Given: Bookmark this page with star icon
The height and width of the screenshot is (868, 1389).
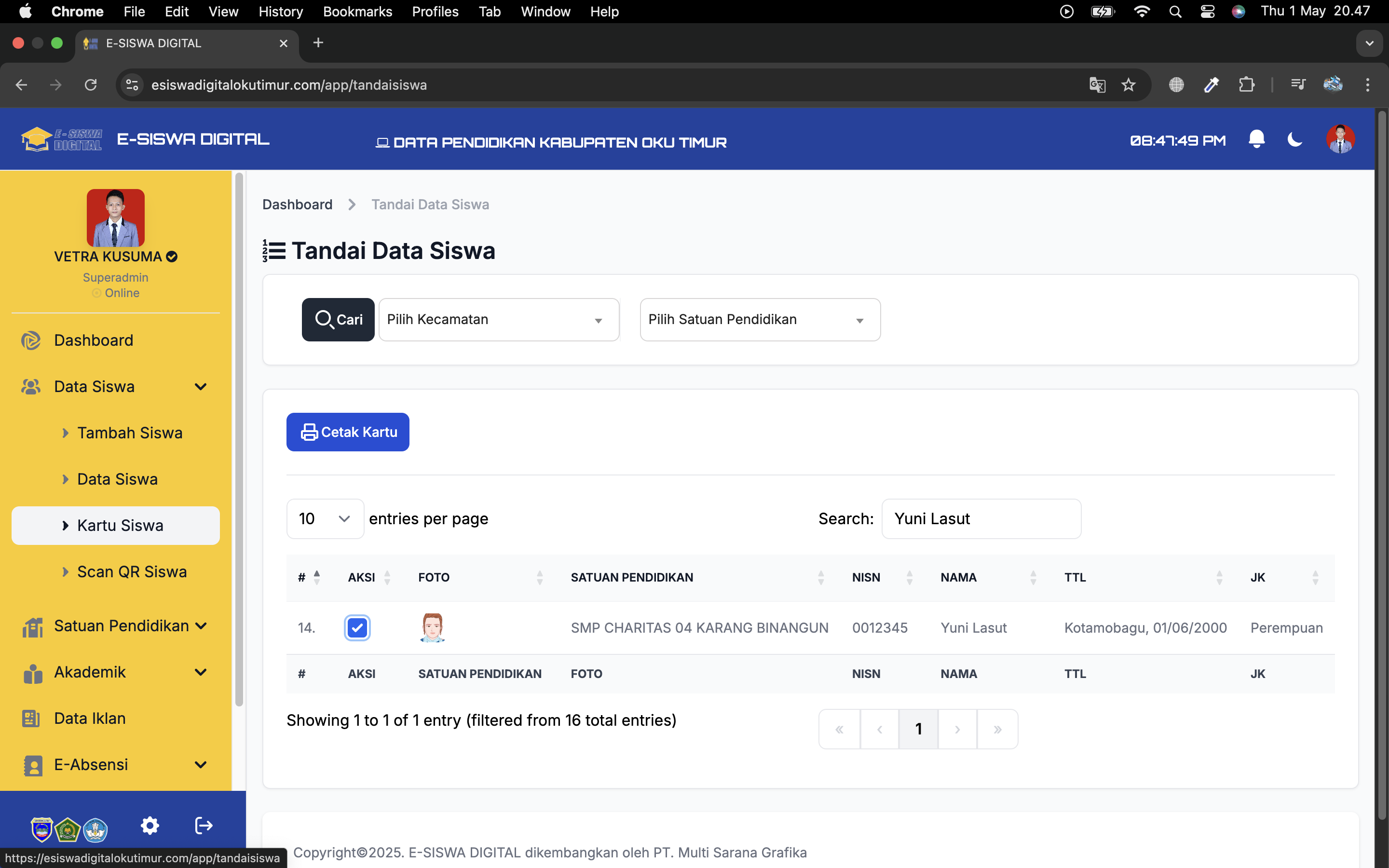Looking at the screenshot, I should click(1129, 85).
